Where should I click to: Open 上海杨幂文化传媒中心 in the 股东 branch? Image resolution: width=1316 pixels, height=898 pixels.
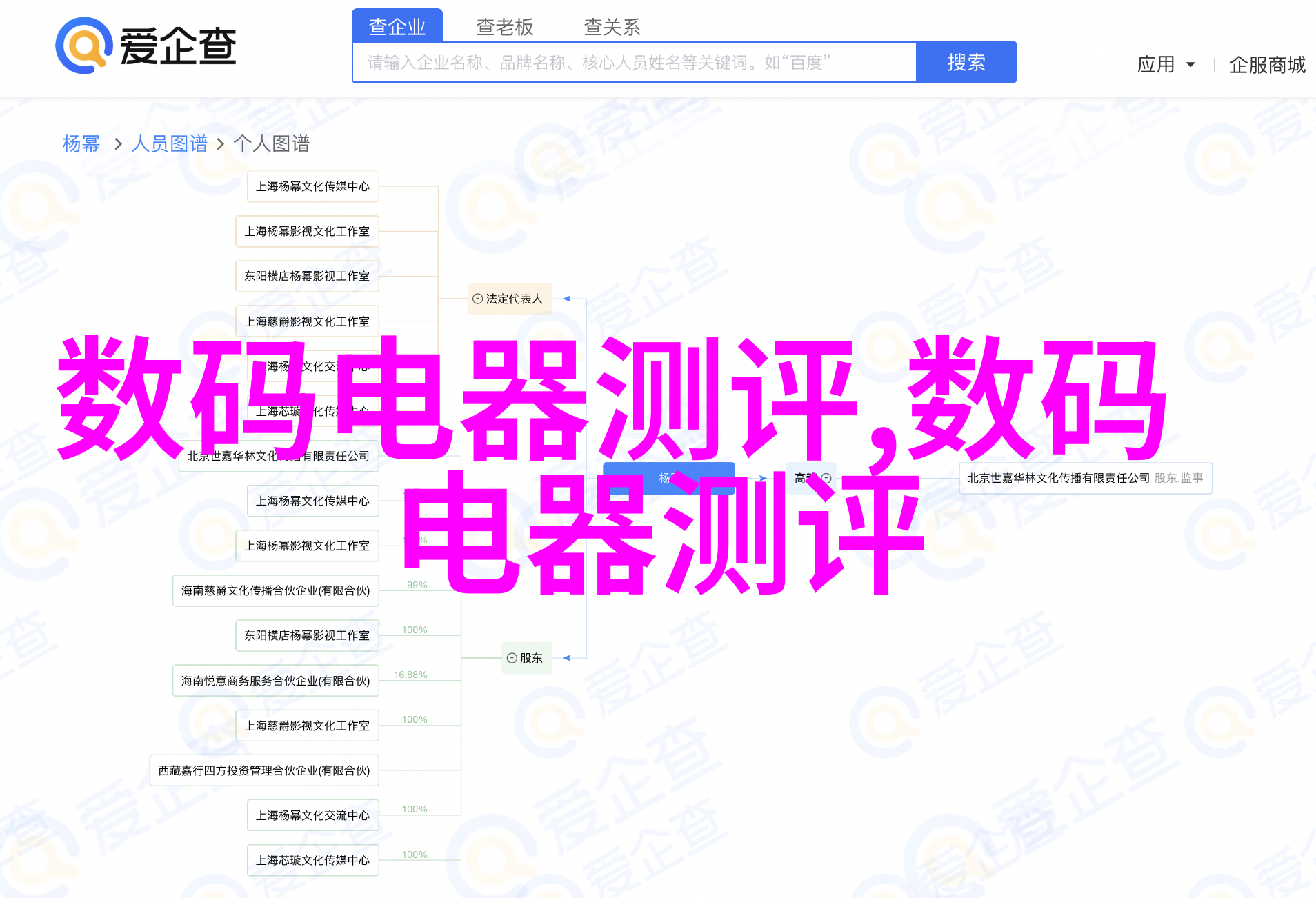(x=313, y=501)
